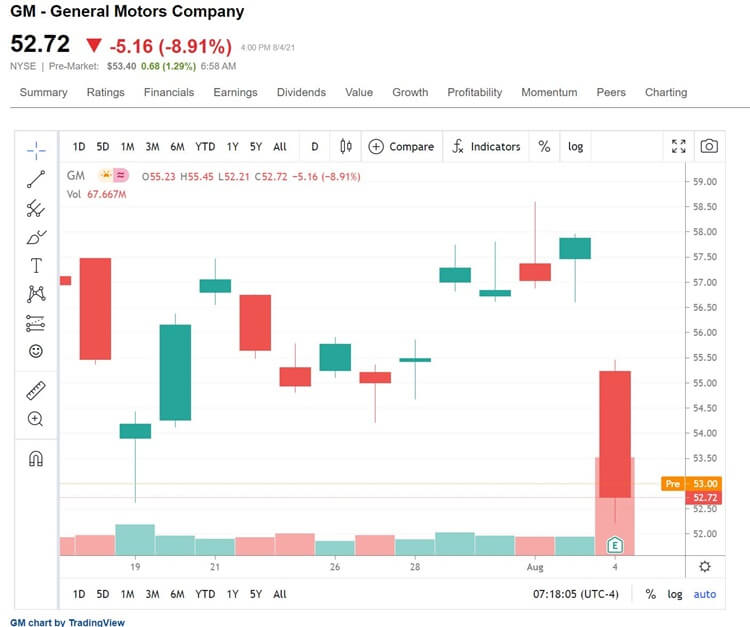Select bottom range 5Y
The image size is (750, 627).
point(256,594)
